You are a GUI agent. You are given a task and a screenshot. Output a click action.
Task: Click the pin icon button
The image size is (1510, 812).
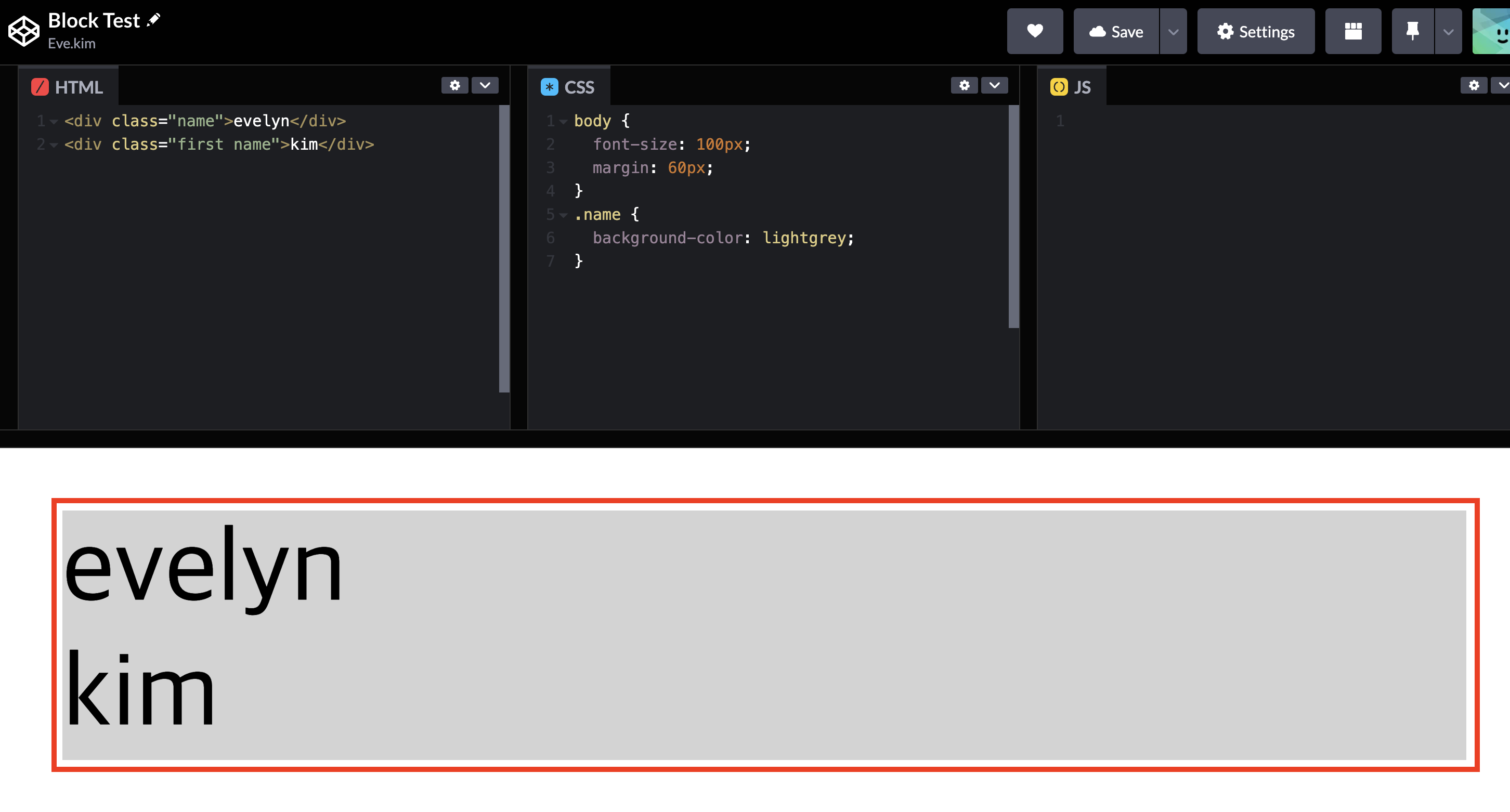point(1412,31)
